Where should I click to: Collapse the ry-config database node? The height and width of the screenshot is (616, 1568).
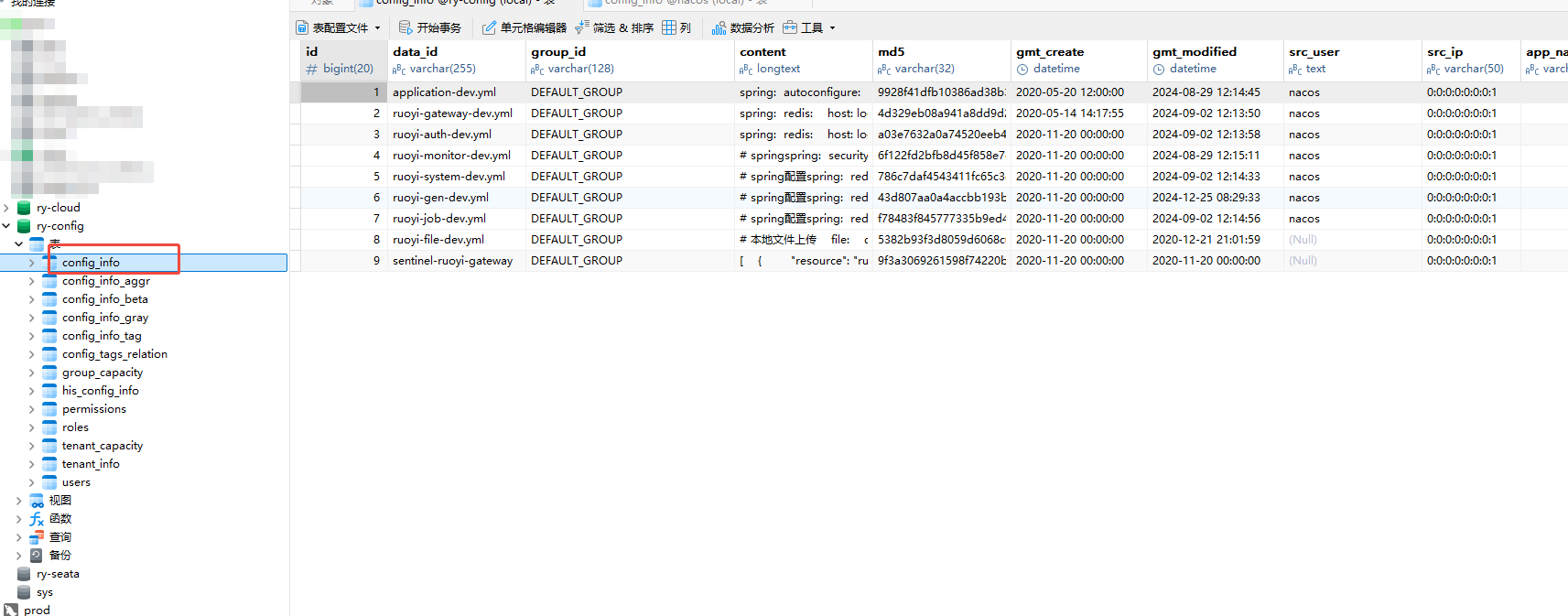coord(6,226)
